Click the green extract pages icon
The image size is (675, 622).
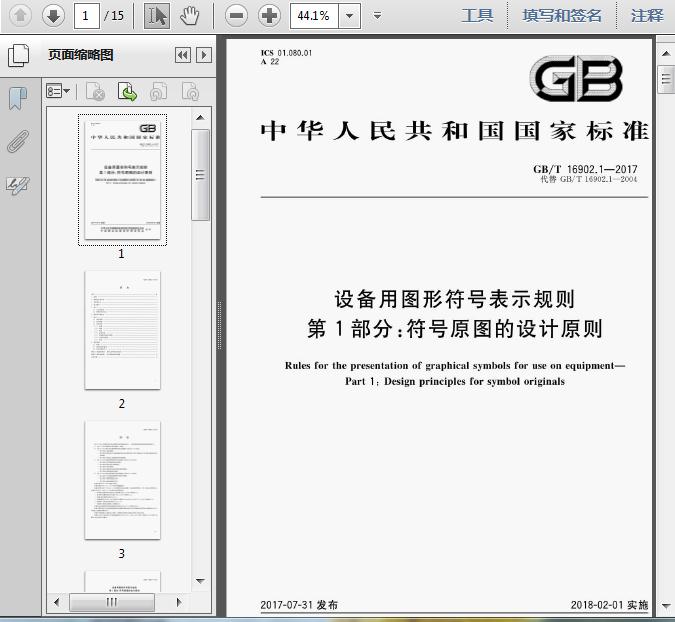pyautogui.click(x=127, y=91)
